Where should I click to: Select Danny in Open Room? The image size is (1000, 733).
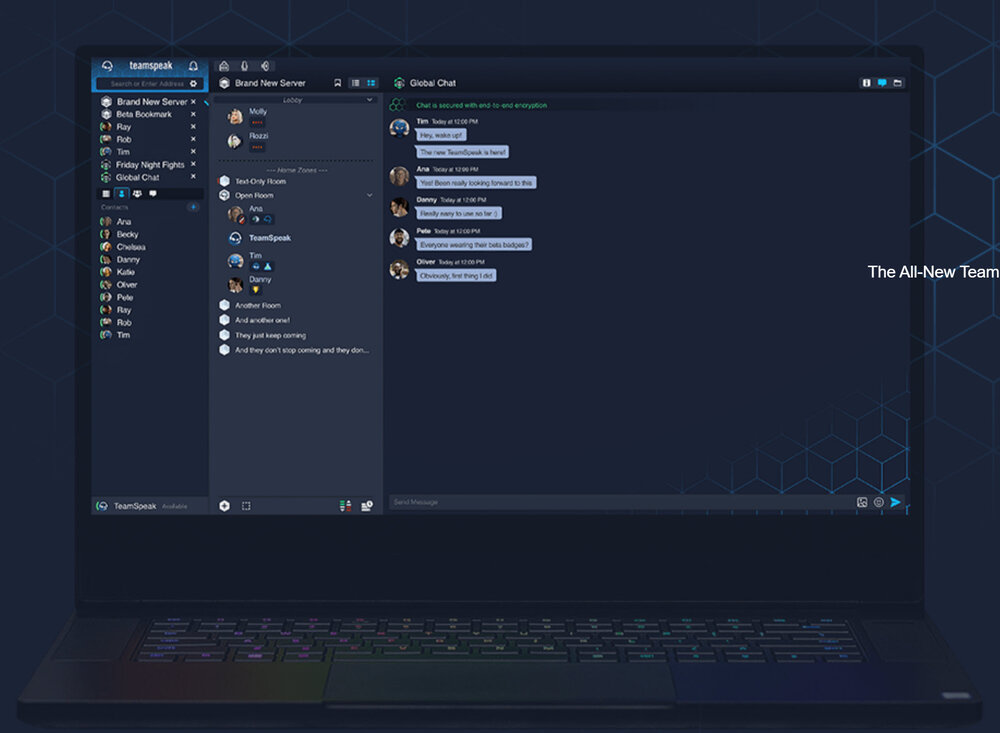point(249,285)
